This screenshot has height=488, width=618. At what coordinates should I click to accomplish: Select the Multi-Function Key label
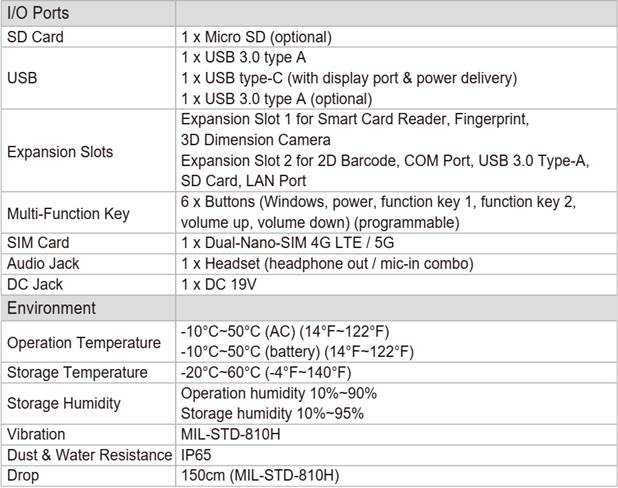coord(68,214)
